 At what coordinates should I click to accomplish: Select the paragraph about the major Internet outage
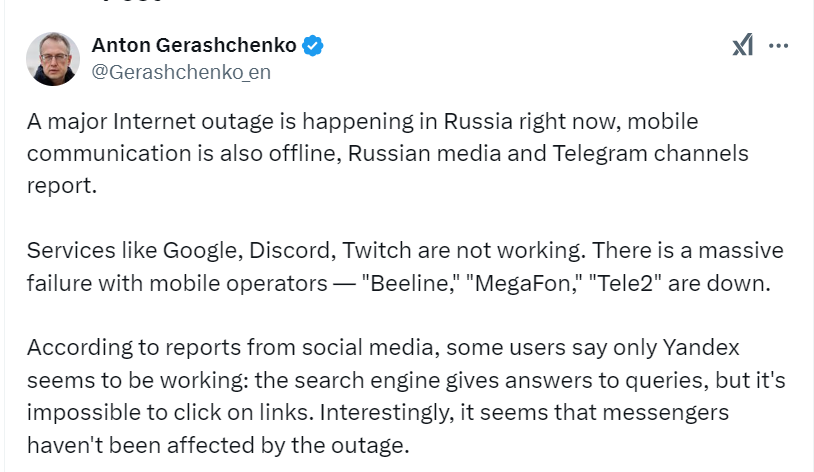388,153
